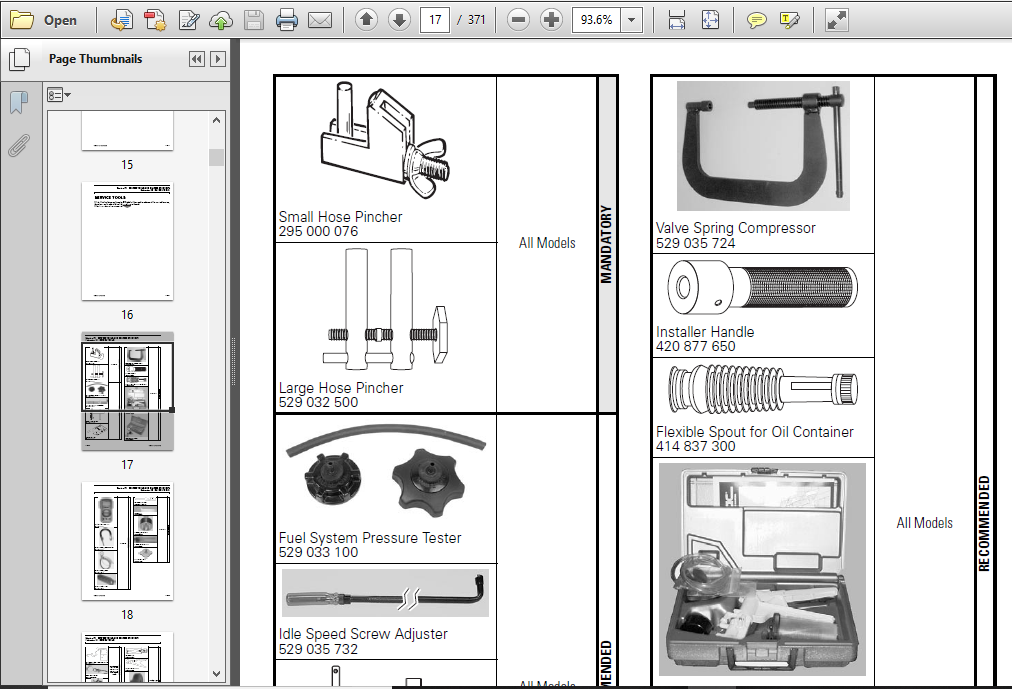
Task: Click the part number 529 032 500
Action: tap(318, 402)
